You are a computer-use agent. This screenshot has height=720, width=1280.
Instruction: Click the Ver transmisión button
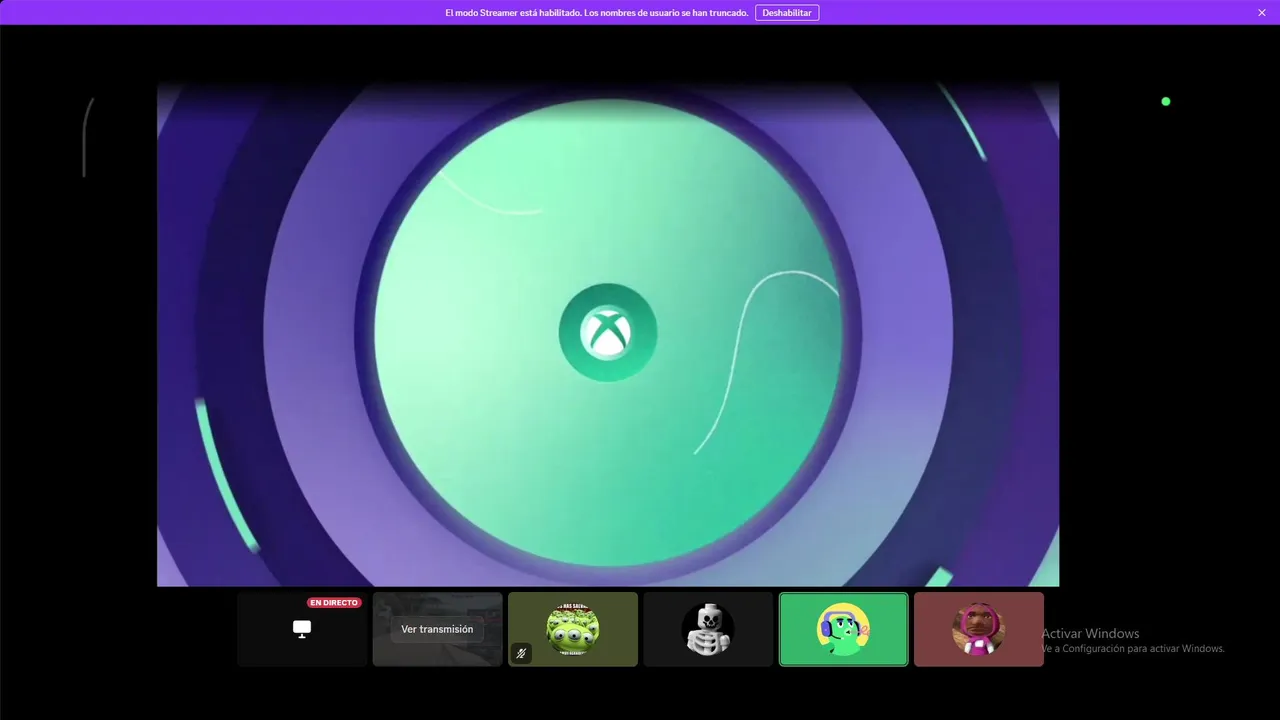tap(437, 629)
